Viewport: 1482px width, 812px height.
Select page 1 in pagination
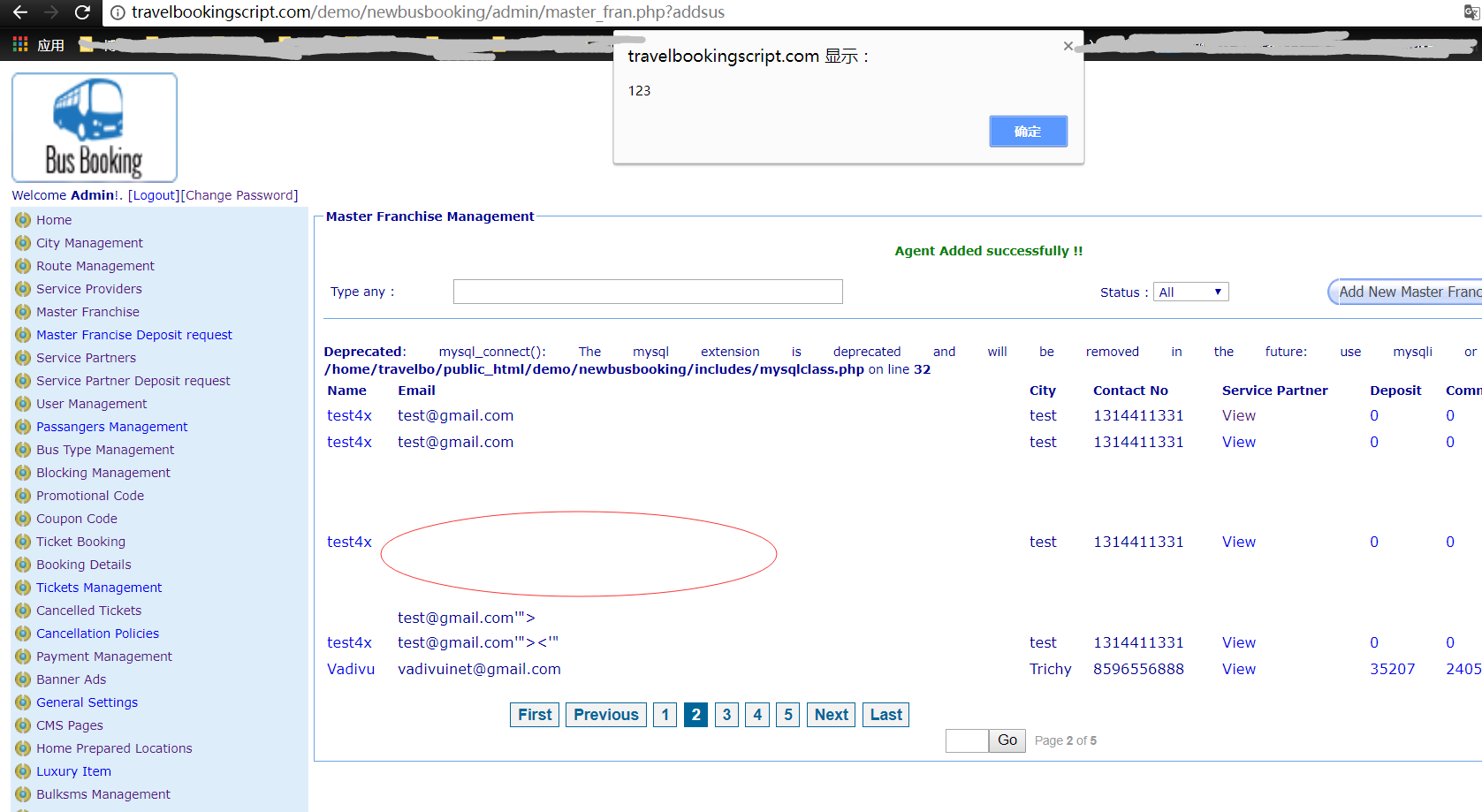click(x=665, y=715)
